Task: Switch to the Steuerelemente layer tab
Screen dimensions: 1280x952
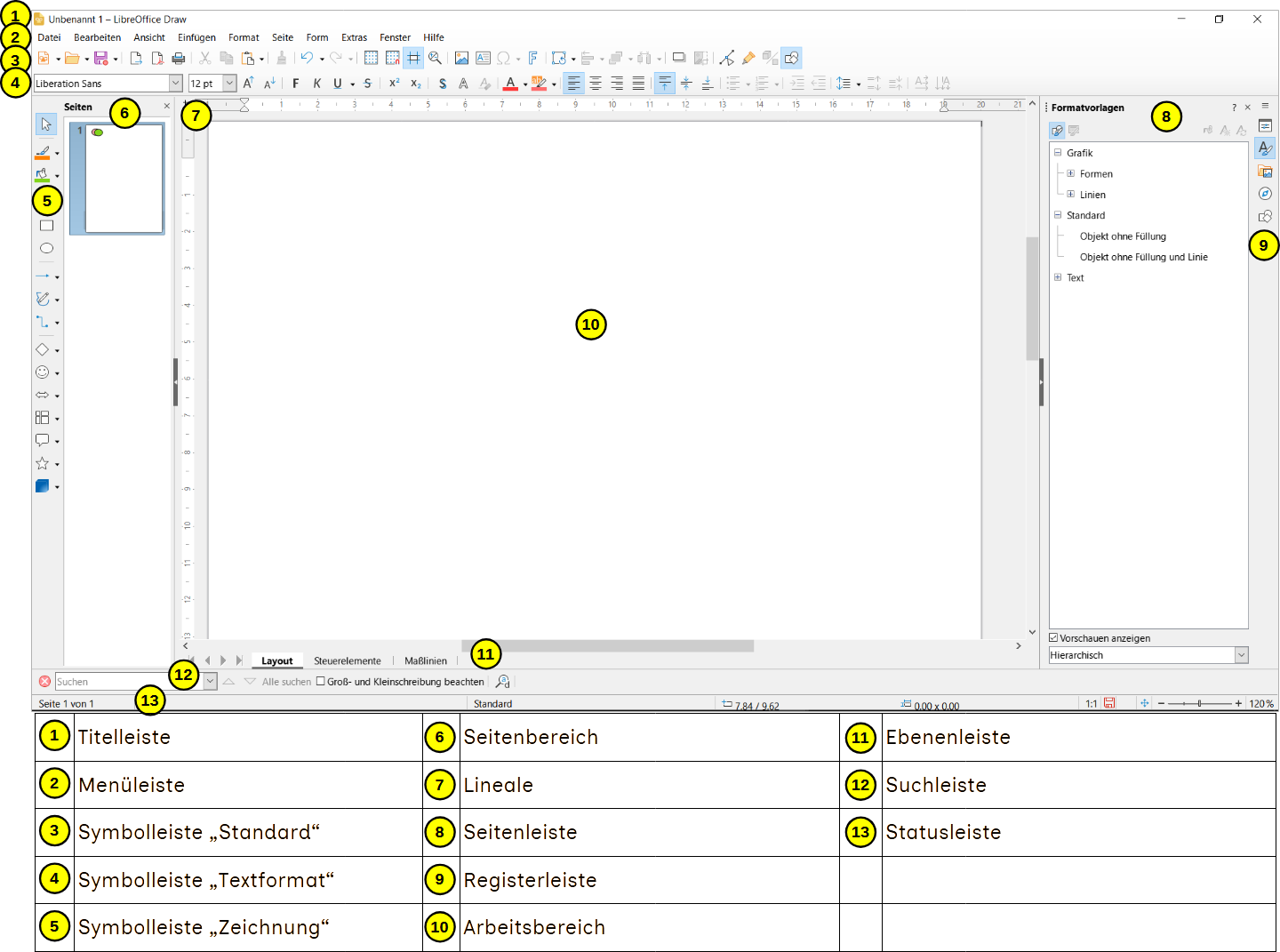Action: point(348,660)
